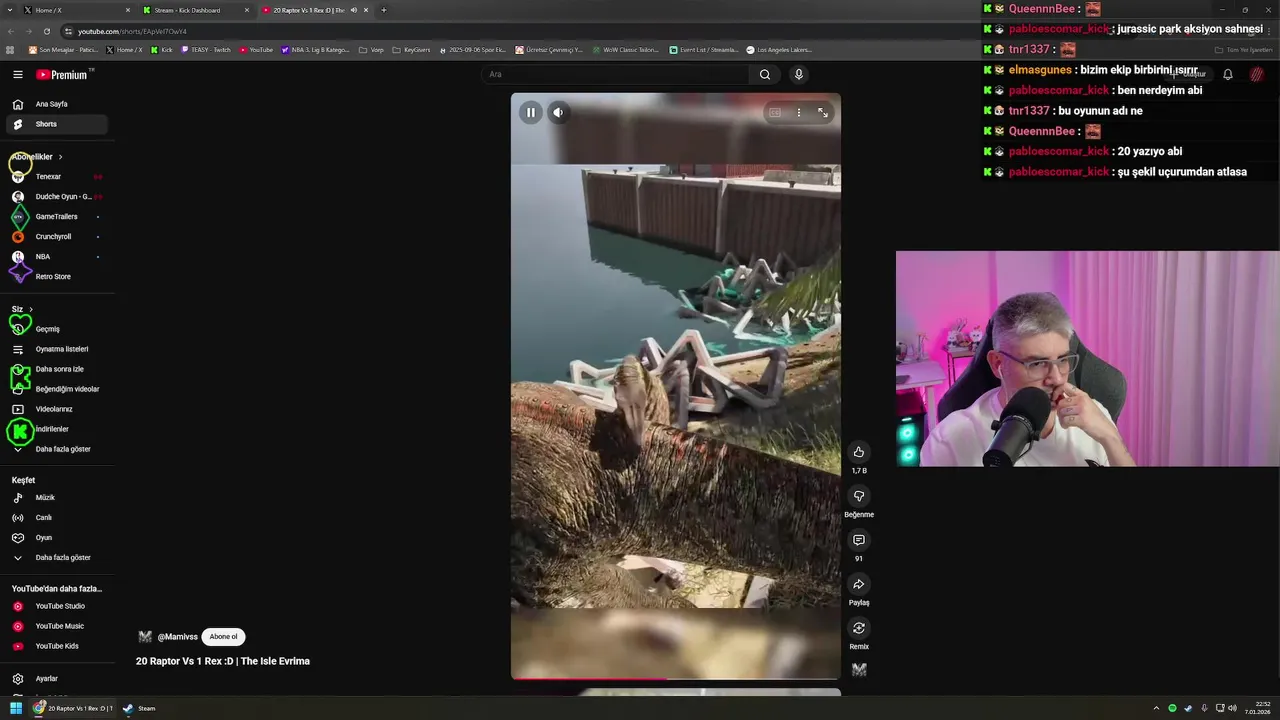Viewport: 1280px width, 720px height.
Task: Open the Los Angeles Lakers bookmark
Action: click(x=779, y=49)
